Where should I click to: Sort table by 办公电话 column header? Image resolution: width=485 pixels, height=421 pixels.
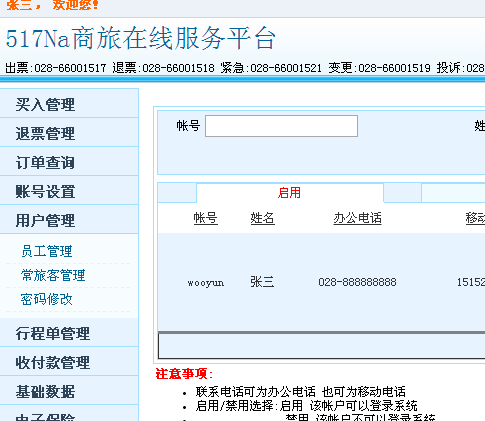[x=357, y=218]
